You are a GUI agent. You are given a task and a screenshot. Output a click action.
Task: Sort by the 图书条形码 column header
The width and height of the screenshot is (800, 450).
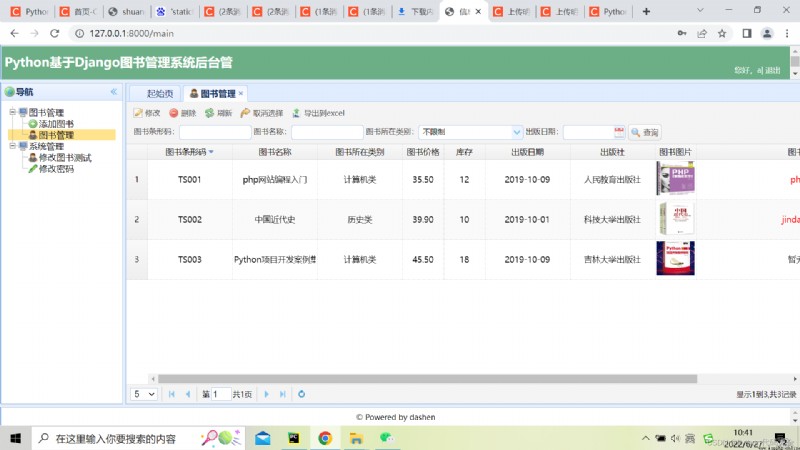click(189, 152)
